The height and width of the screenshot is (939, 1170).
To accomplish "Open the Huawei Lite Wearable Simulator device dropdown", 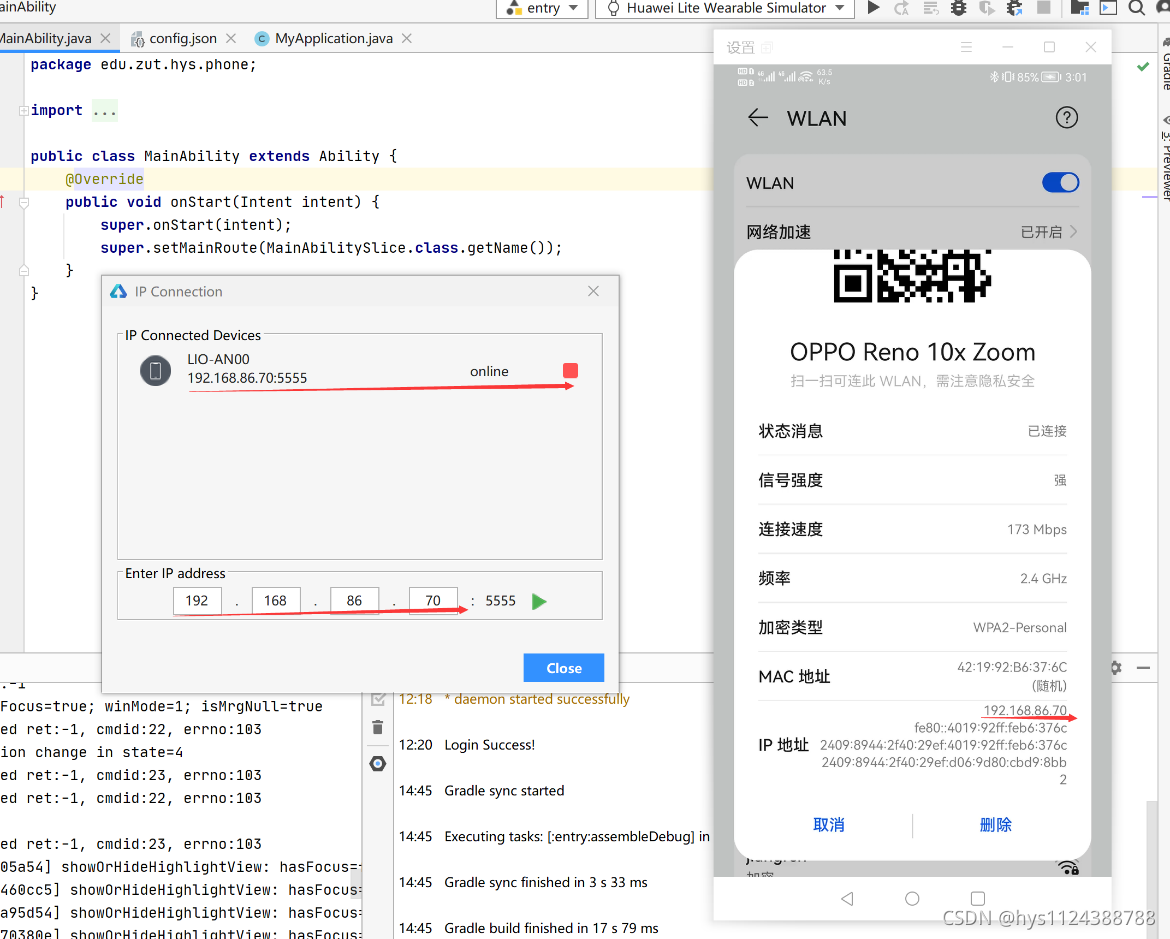I will click(727, 8).
